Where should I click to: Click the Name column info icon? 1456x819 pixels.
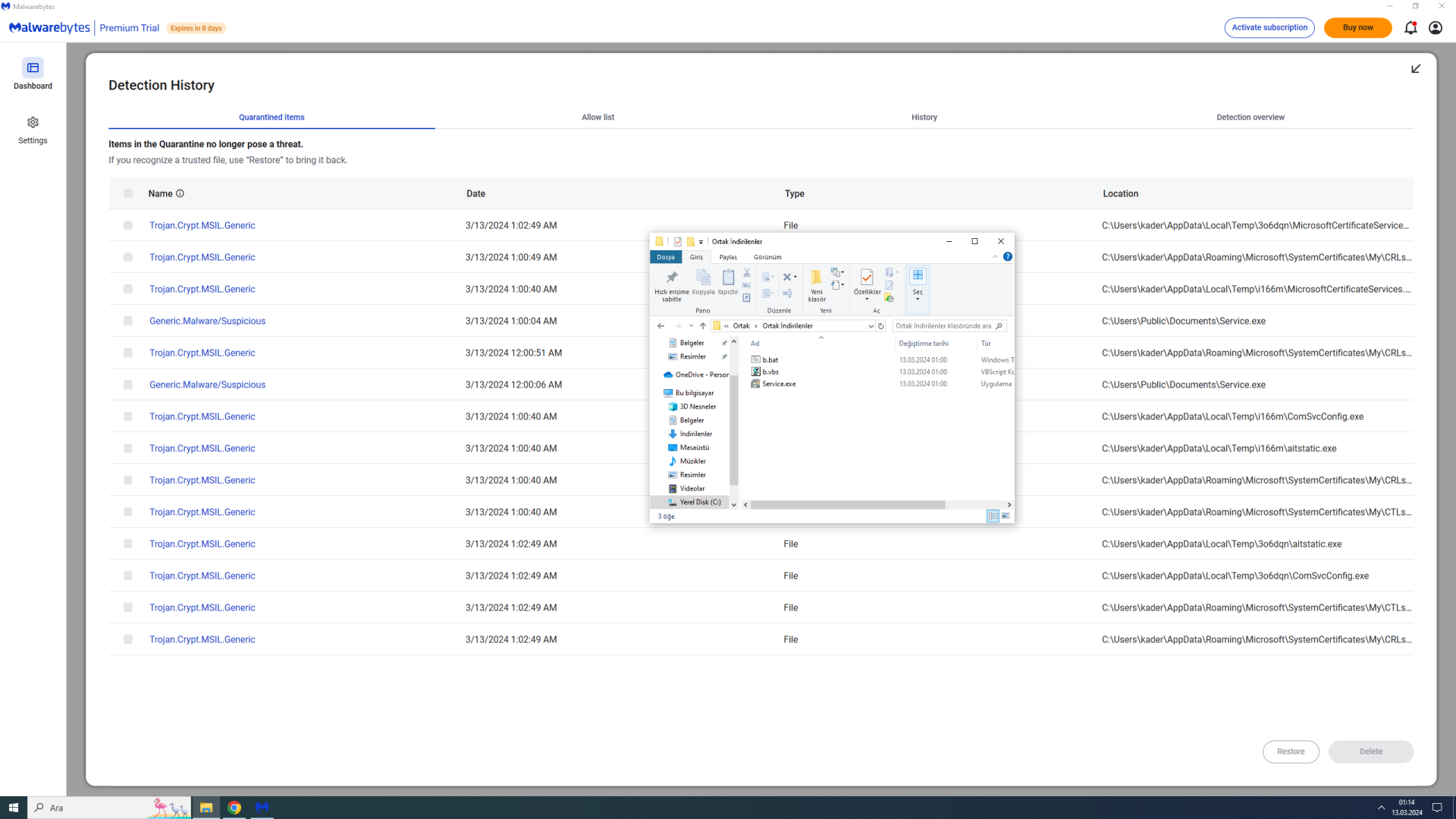[x=180, y=194]
